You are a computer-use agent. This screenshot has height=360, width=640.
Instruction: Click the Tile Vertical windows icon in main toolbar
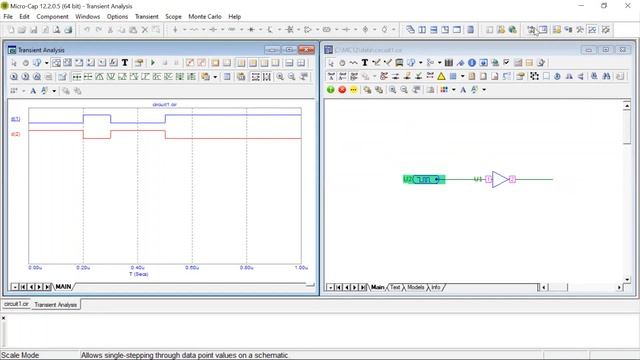coord(422,30)
